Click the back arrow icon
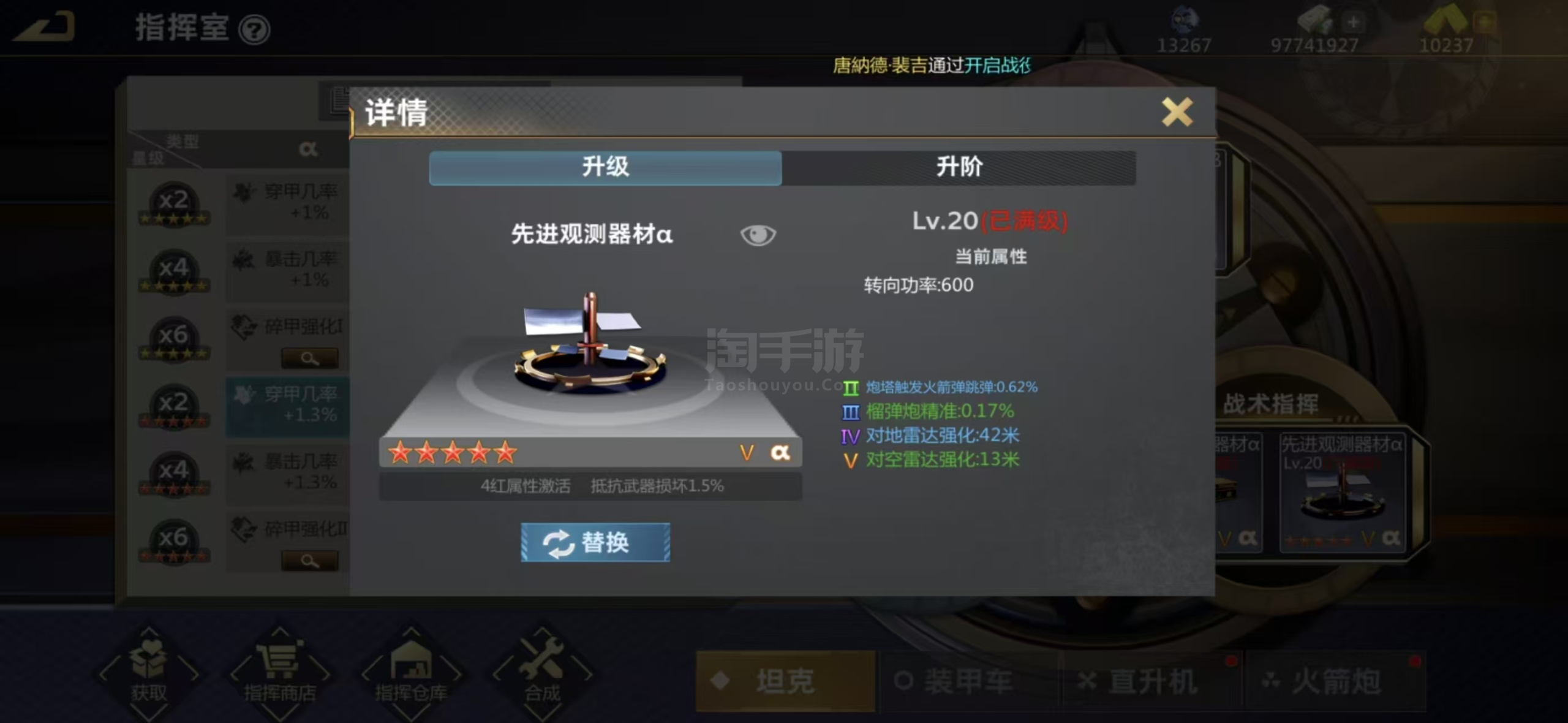This screenshot has height=723, width=1568. tap(44, 27)
